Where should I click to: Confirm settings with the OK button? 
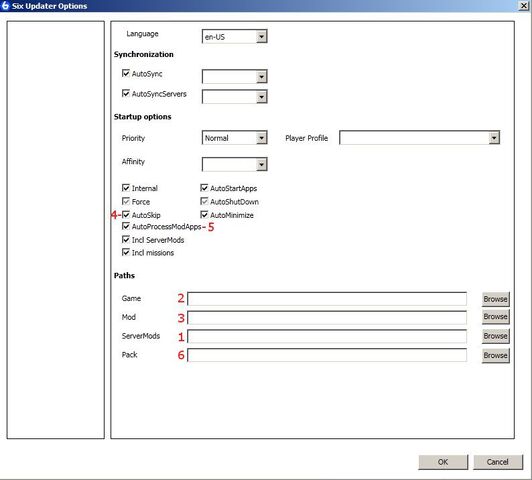tap(443, 462)
